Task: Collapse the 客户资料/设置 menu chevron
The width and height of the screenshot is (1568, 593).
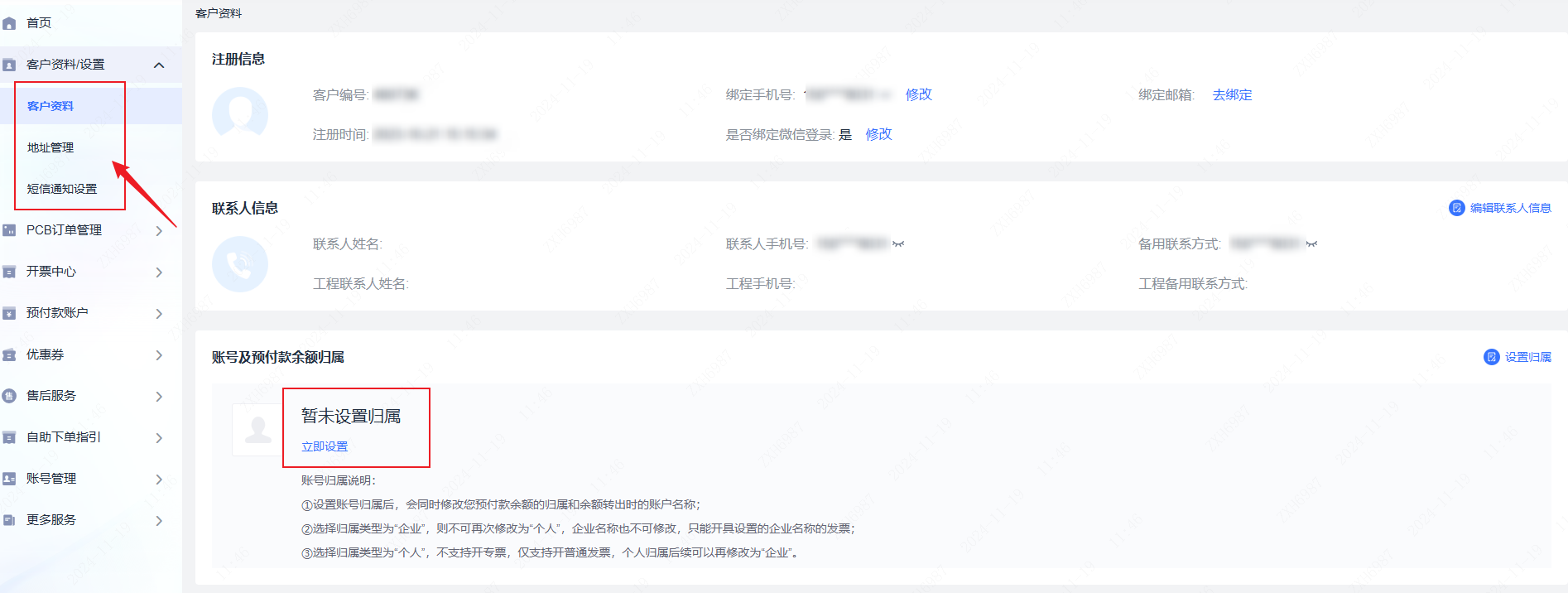Action: pyautogui.click(x=159, y=65)
